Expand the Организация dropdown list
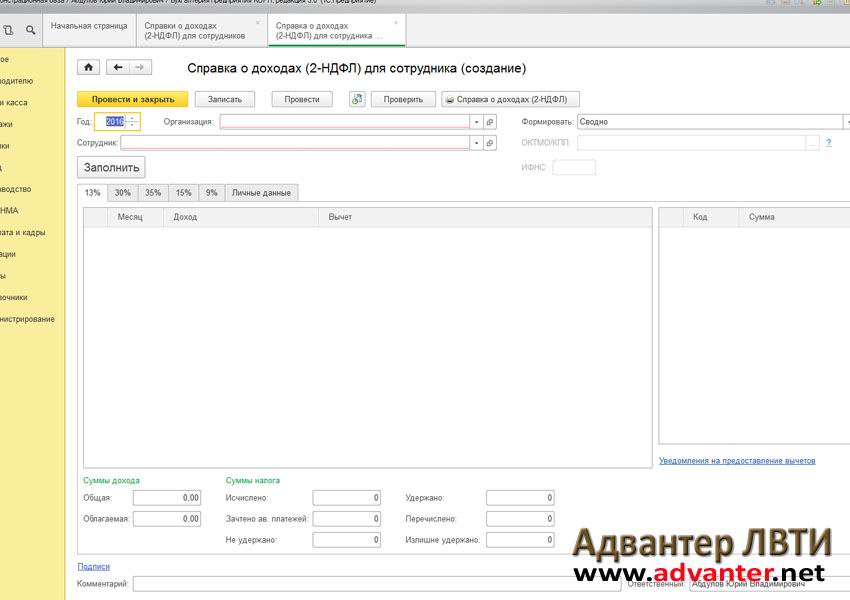The width and height of the screenshot is (850, 600). point(476,122)
